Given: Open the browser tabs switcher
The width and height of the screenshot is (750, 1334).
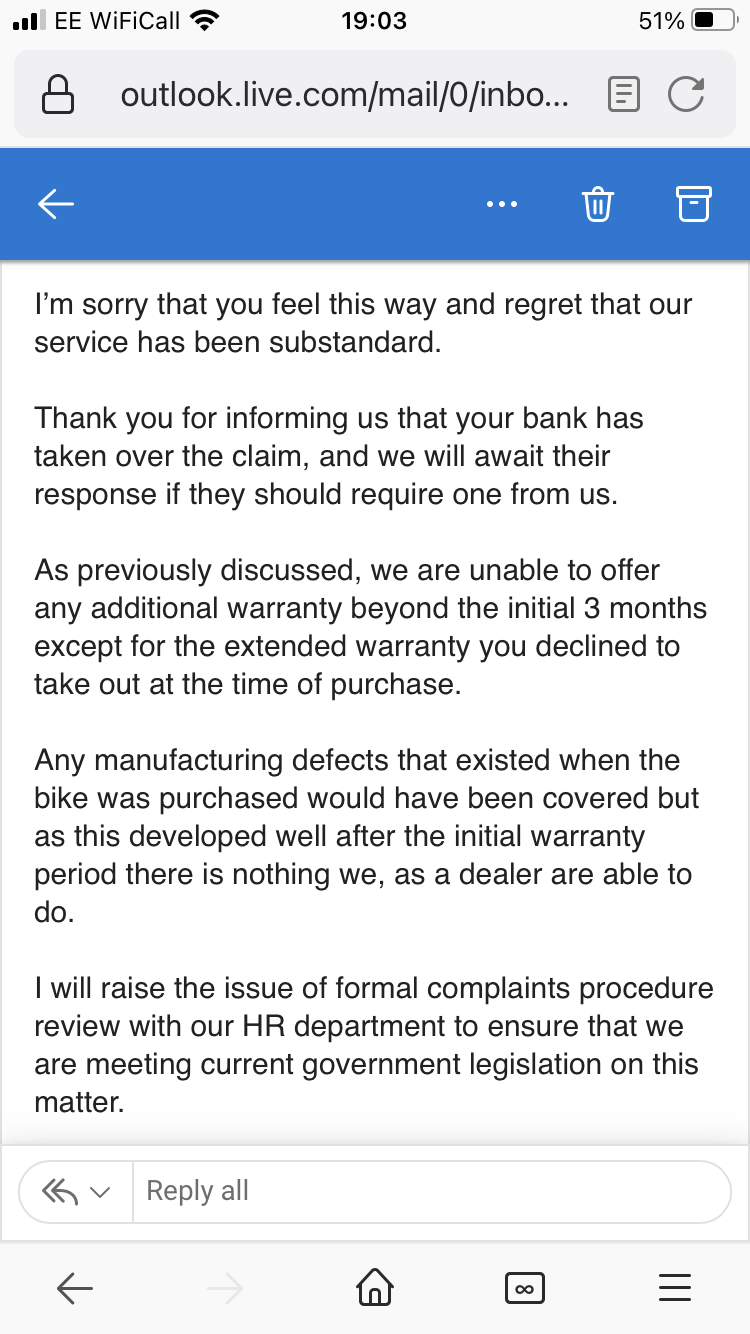Looking at the screenshot, I should [521, 1289].
